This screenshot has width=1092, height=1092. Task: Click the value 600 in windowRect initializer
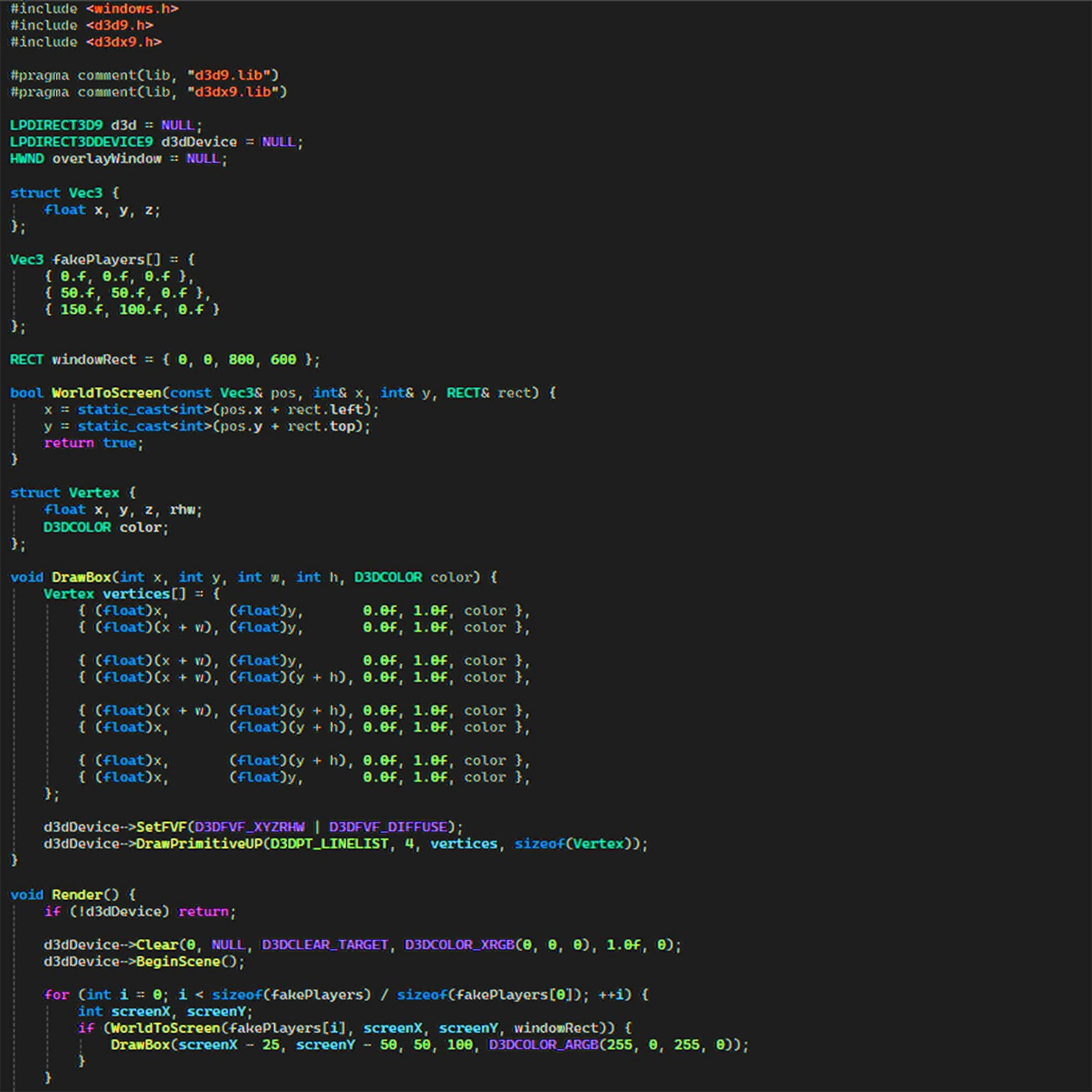coord(283,360)
